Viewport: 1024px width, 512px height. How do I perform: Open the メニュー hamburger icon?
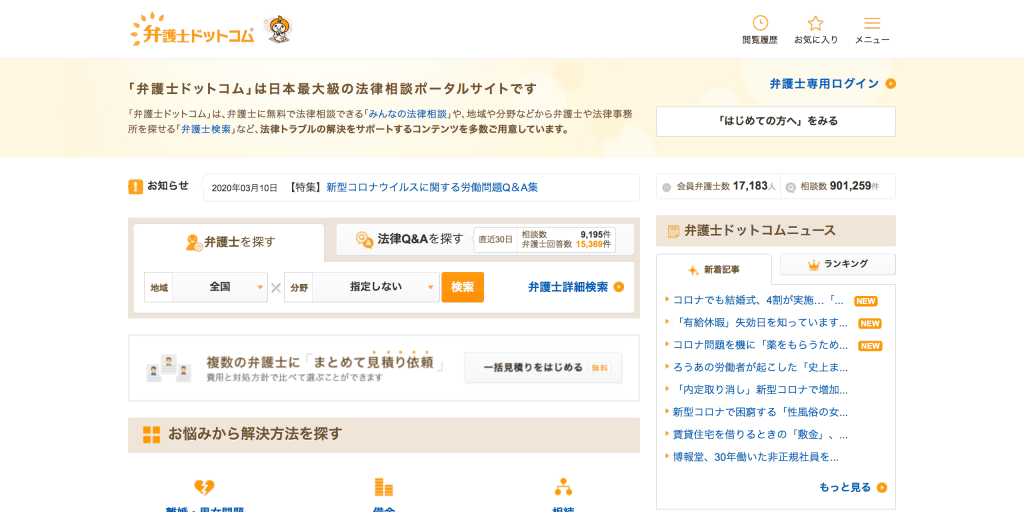click(872, 23)
